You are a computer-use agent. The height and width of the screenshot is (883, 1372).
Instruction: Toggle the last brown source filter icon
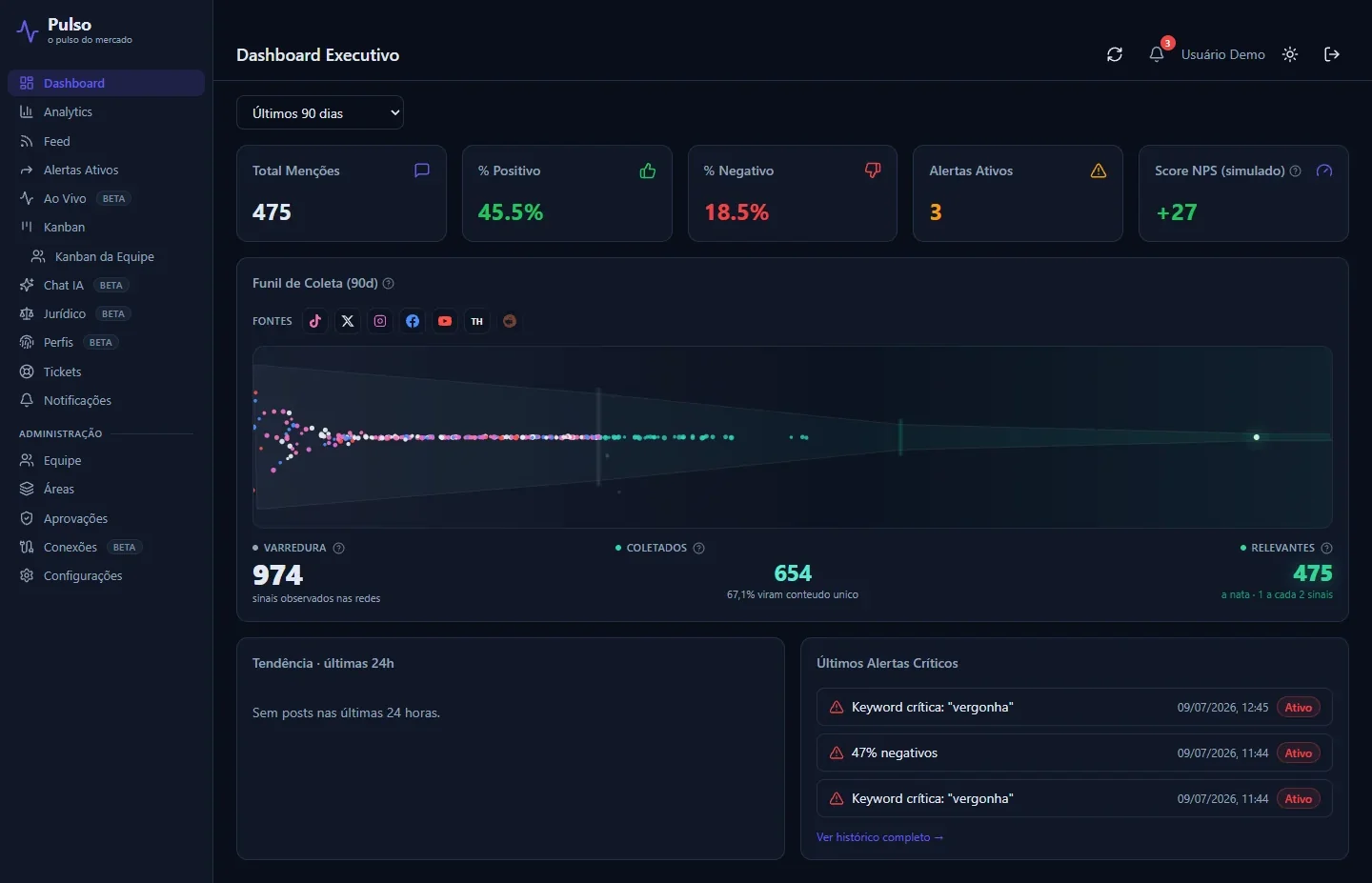[x=510, y=321]
